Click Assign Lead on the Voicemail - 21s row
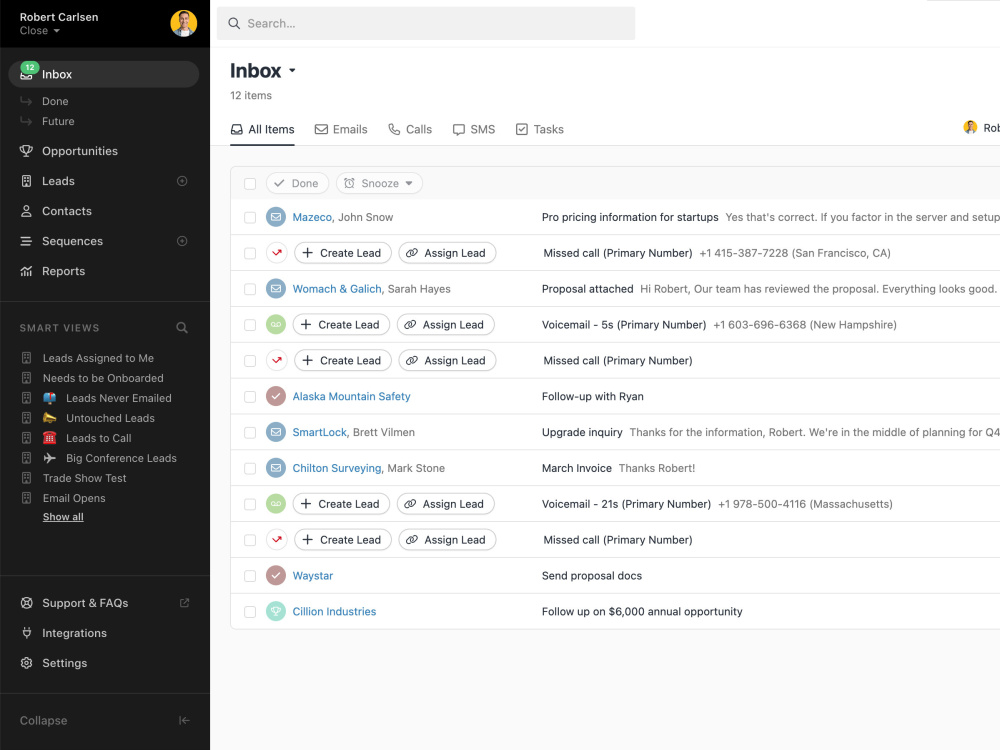 point(445,504)
